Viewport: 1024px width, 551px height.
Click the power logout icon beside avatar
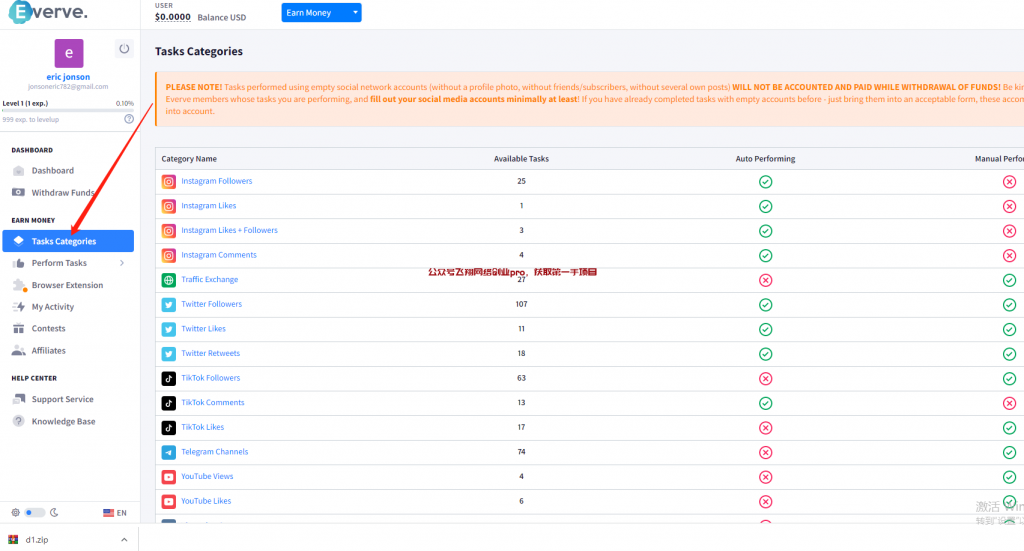pyautogui.click(x=124, y=48)
